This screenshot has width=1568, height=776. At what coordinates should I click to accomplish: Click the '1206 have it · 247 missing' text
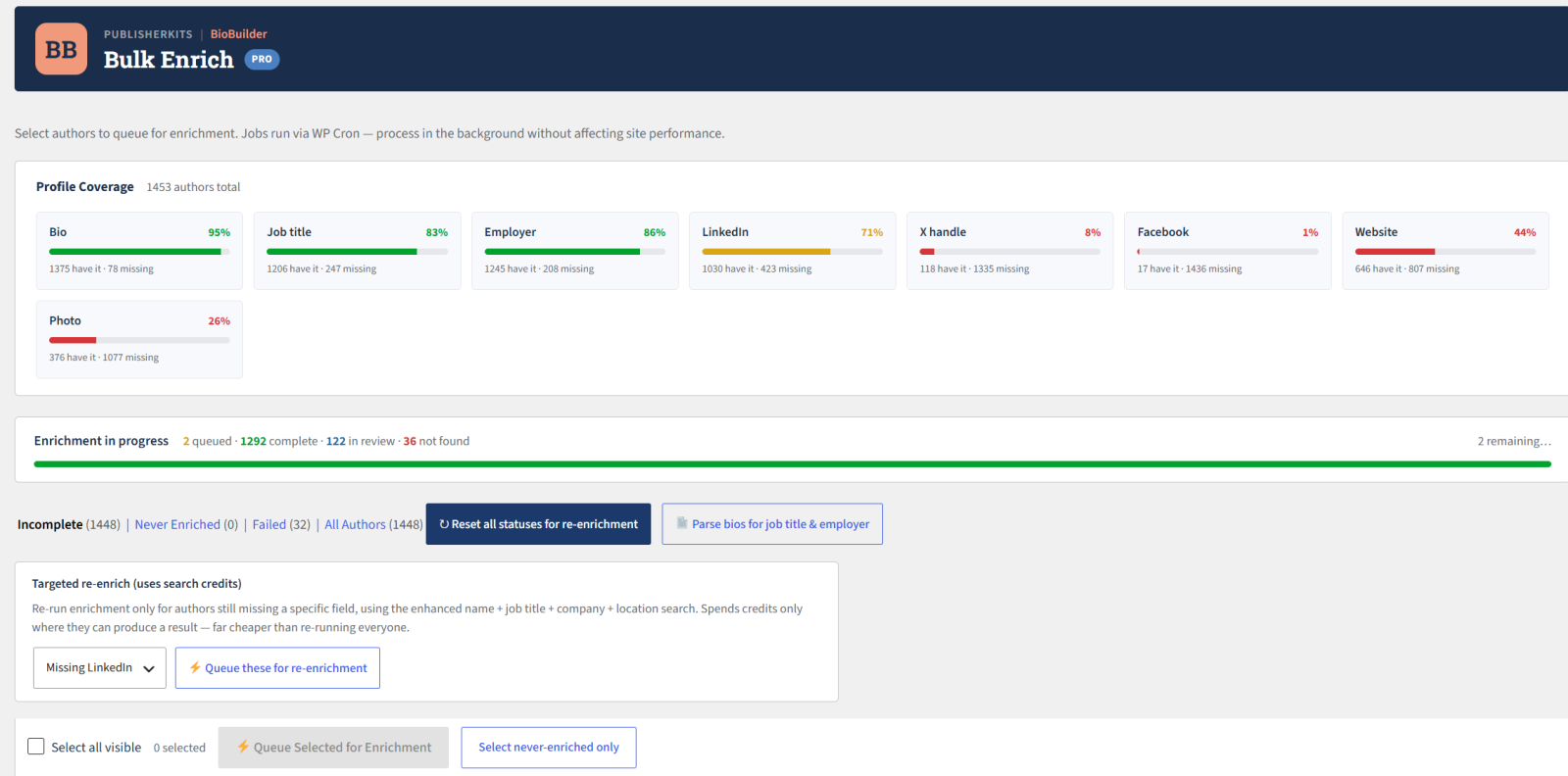tap(321, 268)
